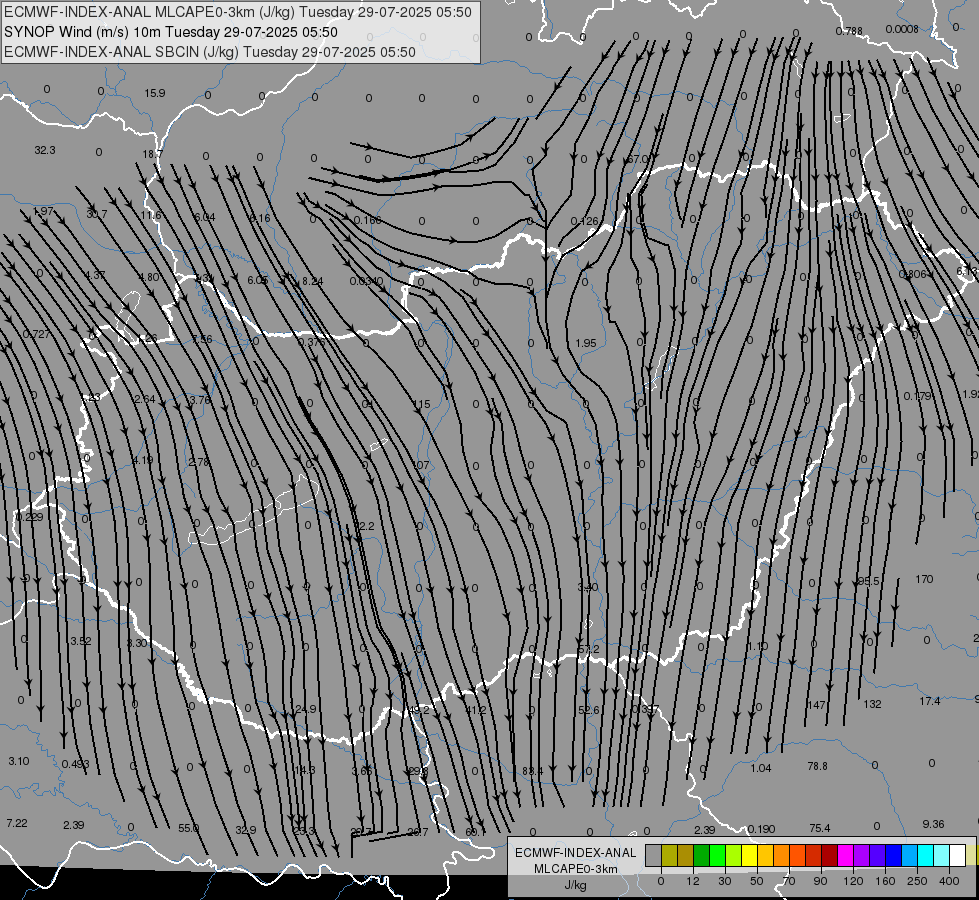Image resolution: width=979 pixels, height=900 pixels.
Task: Click the map value 7.56
Action: [x=202, y=339]
